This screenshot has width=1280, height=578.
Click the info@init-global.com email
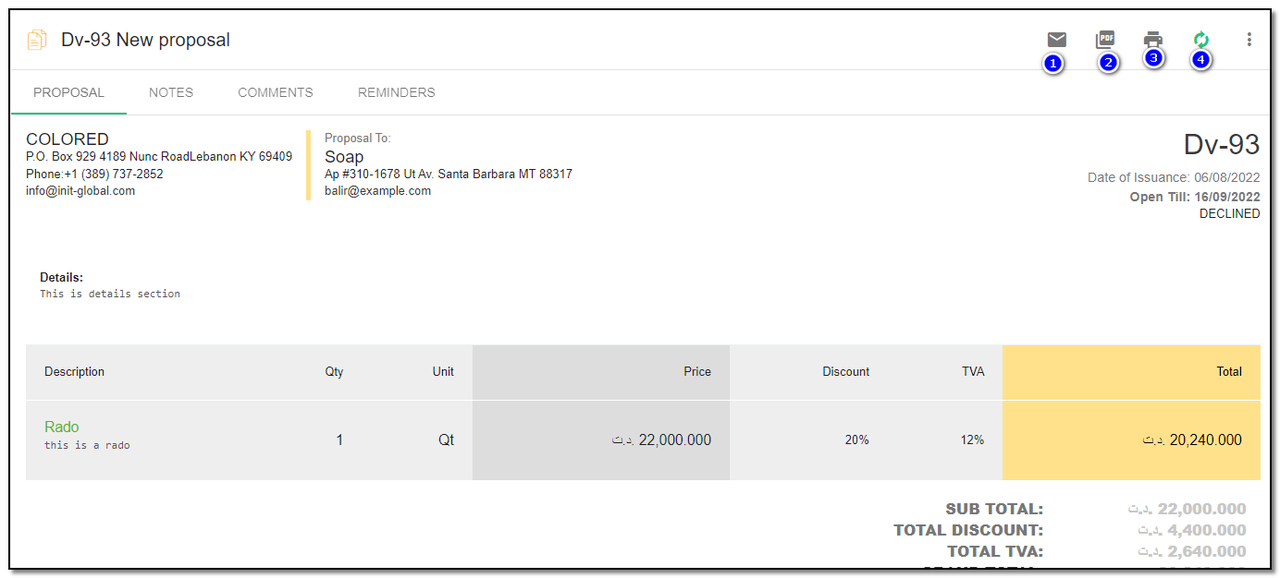(80, 191)
